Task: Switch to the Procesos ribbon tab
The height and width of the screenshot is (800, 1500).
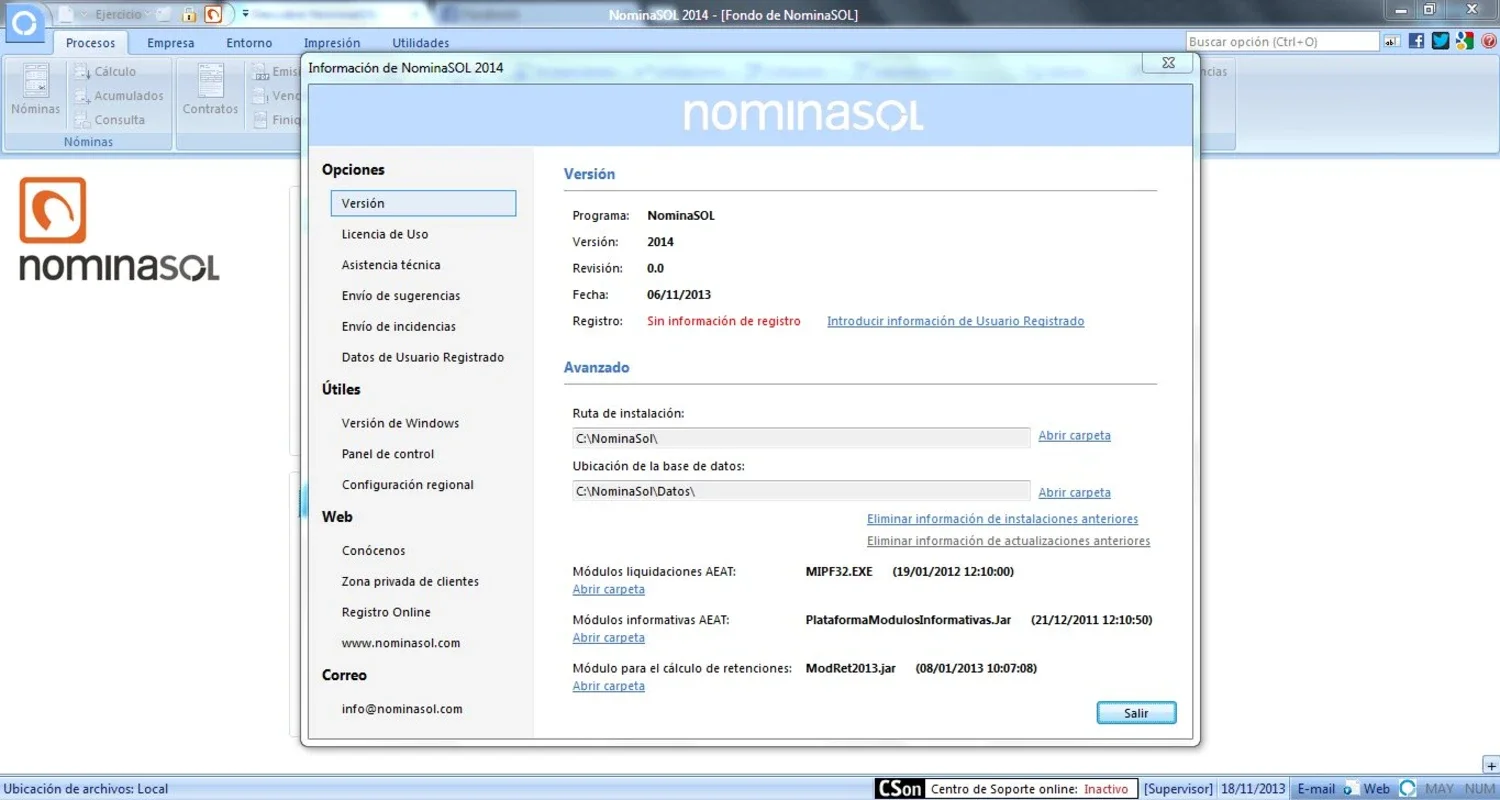Action: pos(90,43)
